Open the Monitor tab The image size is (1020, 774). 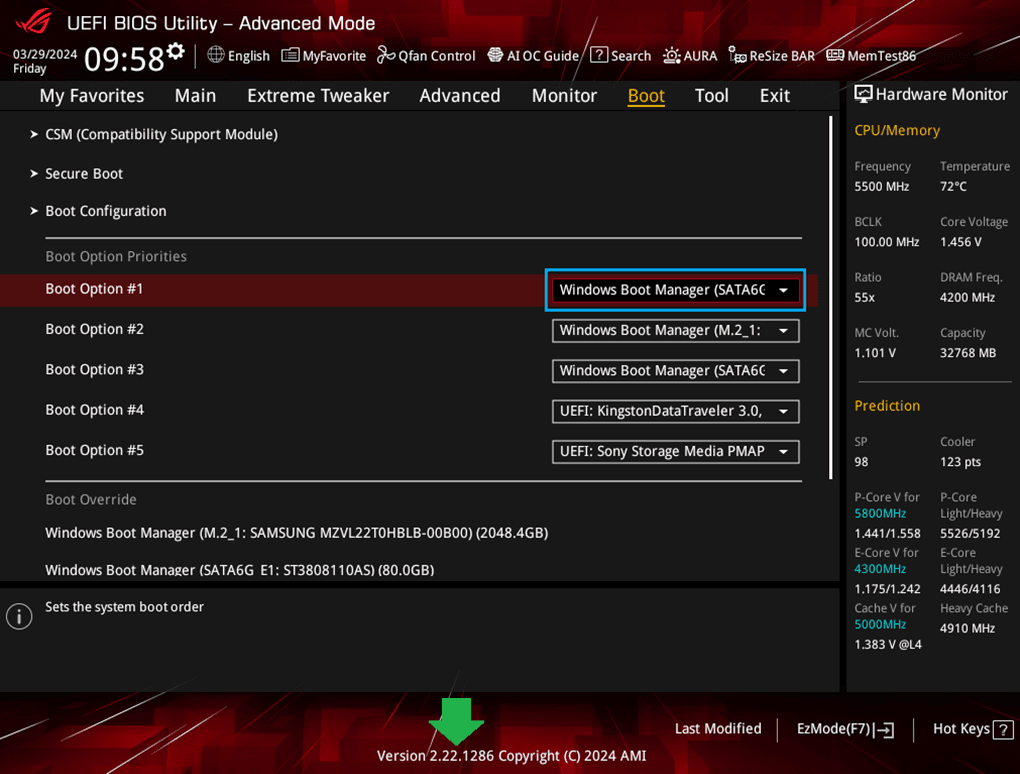[x=564, y=96]
